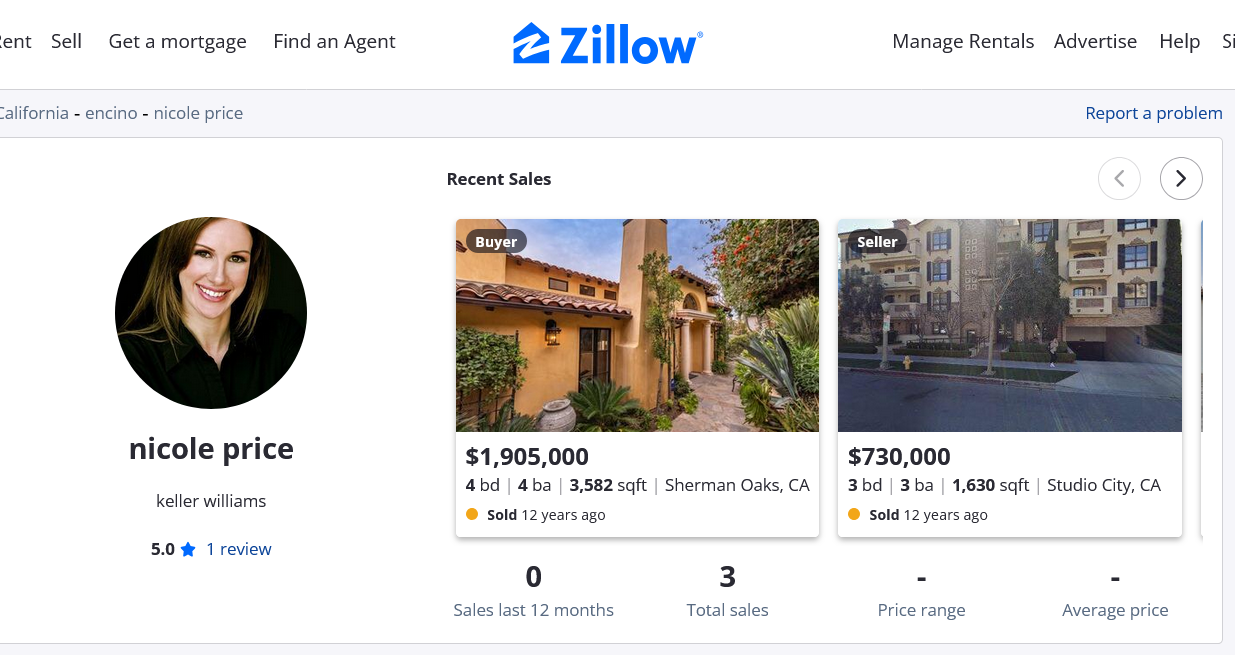Click the $1,905,000 sale price
1236x655 pixels.
click(x=527, y=457)
